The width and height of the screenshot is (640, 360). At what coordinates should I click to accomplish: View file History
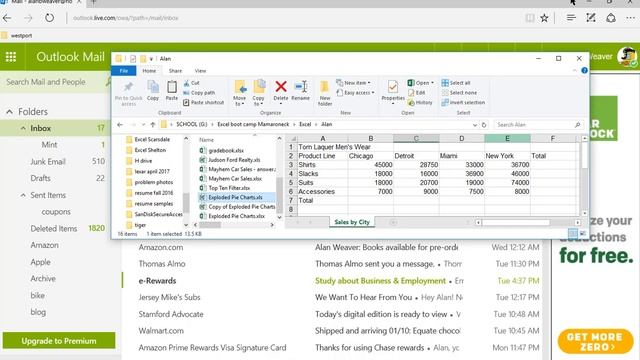point(420,102)
